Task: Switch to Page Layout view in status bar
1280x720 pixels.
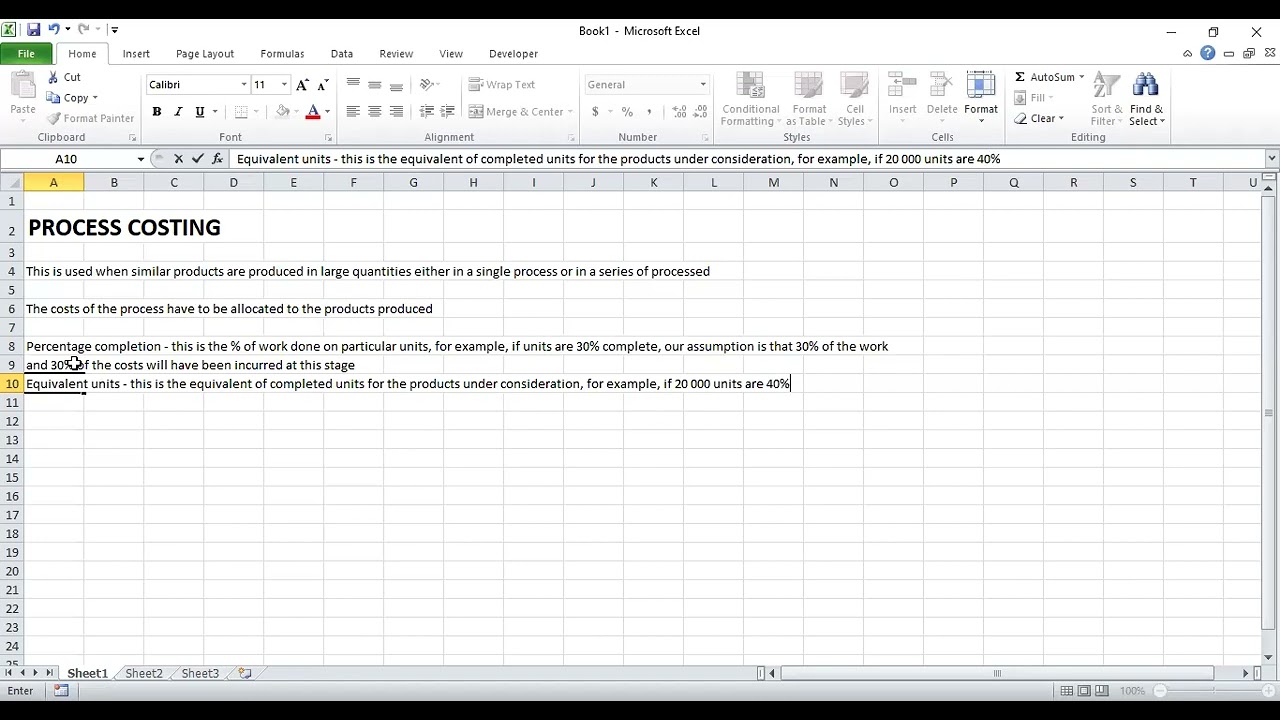Action: click(x=1084, y=691)
